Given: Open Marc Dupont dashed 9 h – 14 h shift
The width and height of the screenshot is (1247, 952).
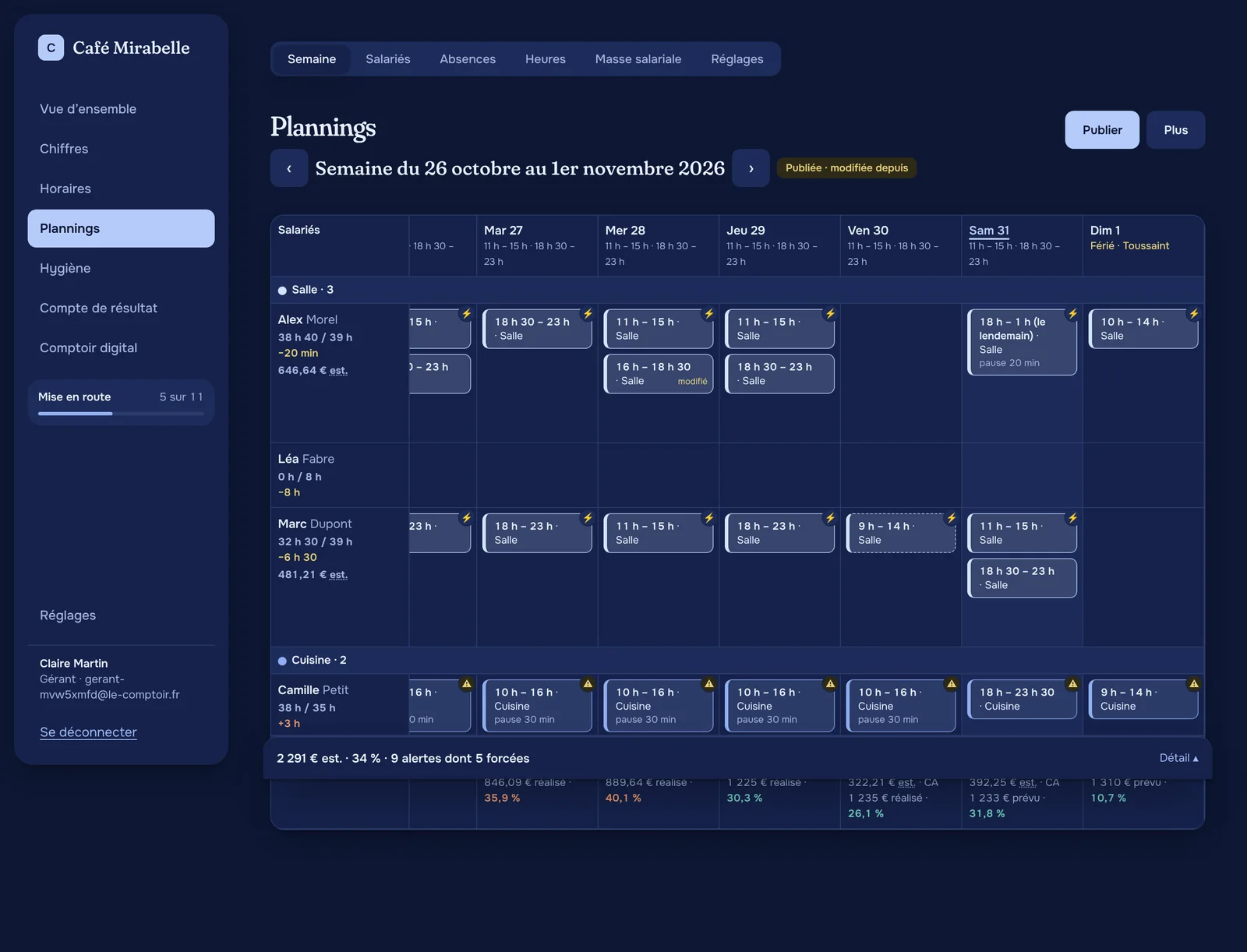Looking at the screenshot, I should point(901,533).
